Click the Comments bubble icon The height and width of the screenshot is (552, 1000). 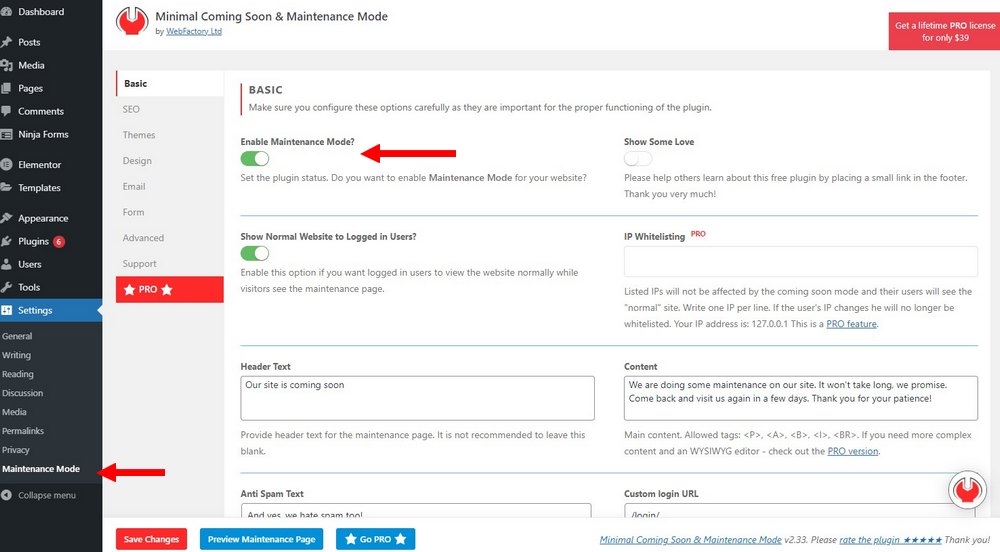[6, 111]
